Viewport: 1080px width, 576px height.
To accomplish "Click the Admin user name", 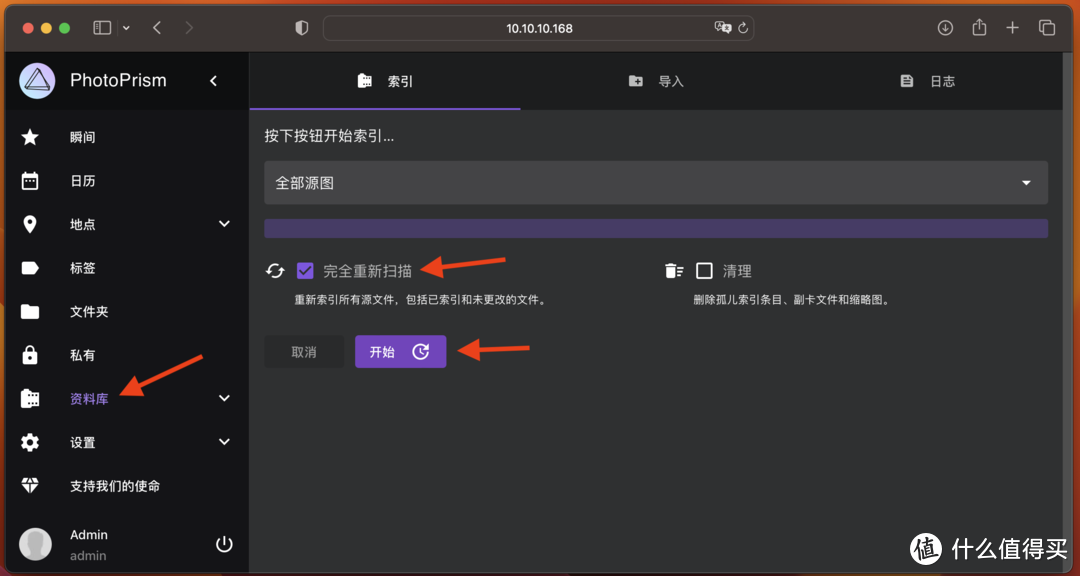I will (89, 535).
